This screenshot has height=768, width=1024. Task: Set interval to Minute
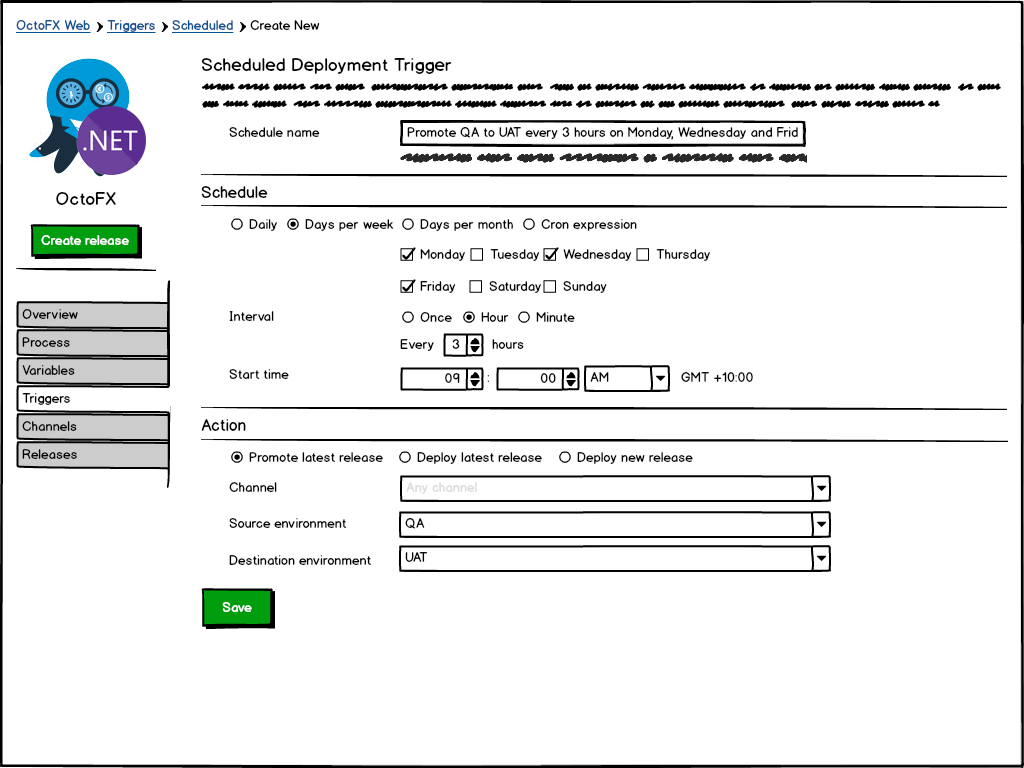point(523,318)
